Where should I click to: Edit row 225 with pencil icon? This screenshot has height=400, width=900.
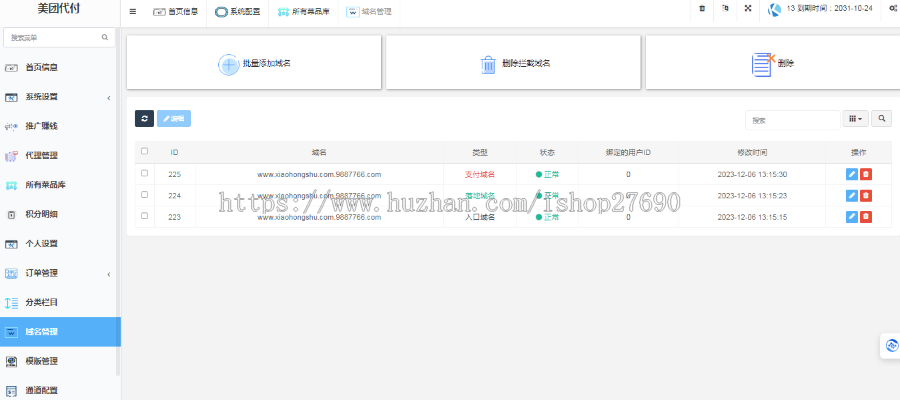852,174
